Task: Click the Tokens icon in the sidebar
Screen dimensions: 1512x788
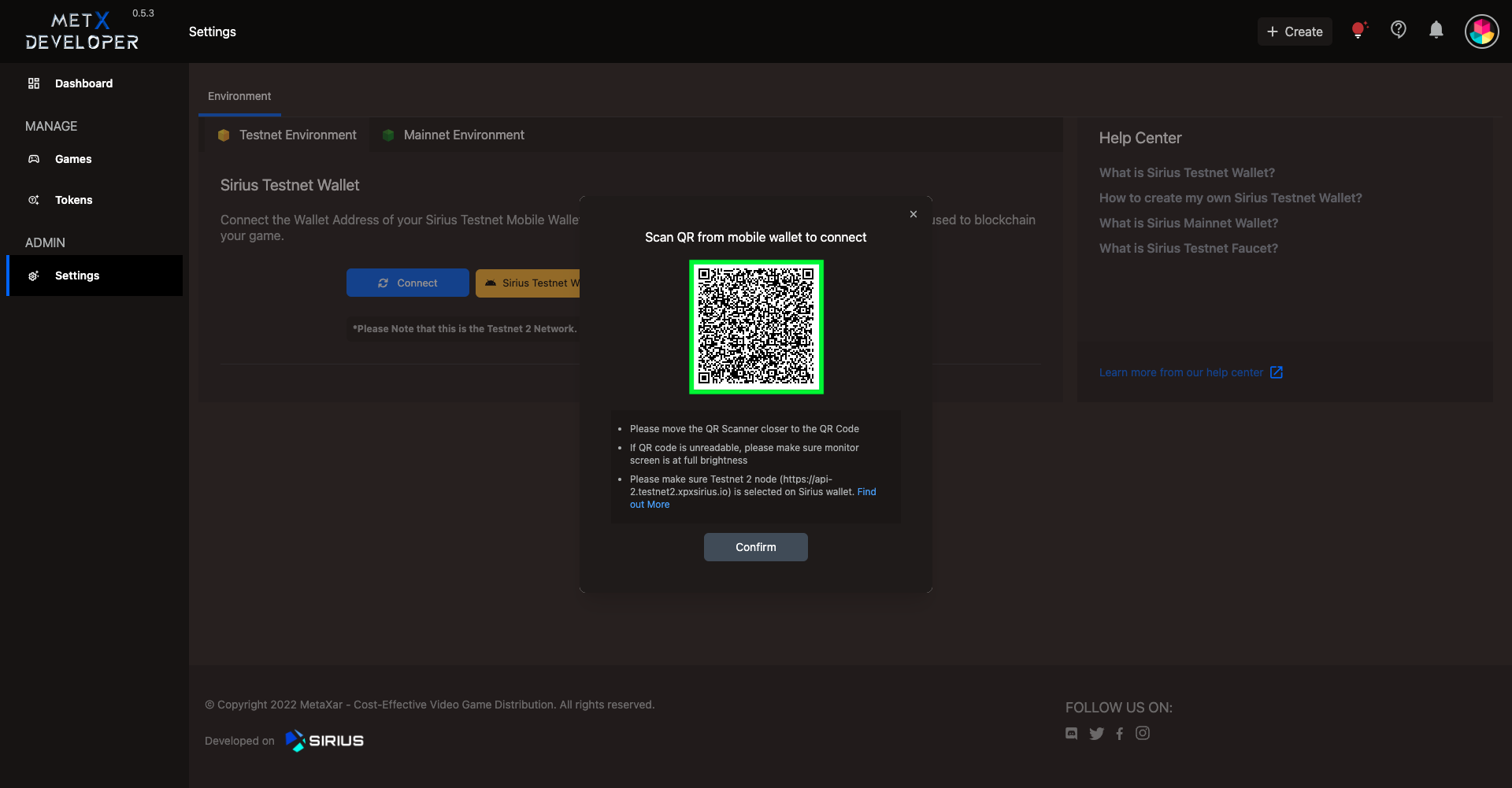Action: point(34,200)
